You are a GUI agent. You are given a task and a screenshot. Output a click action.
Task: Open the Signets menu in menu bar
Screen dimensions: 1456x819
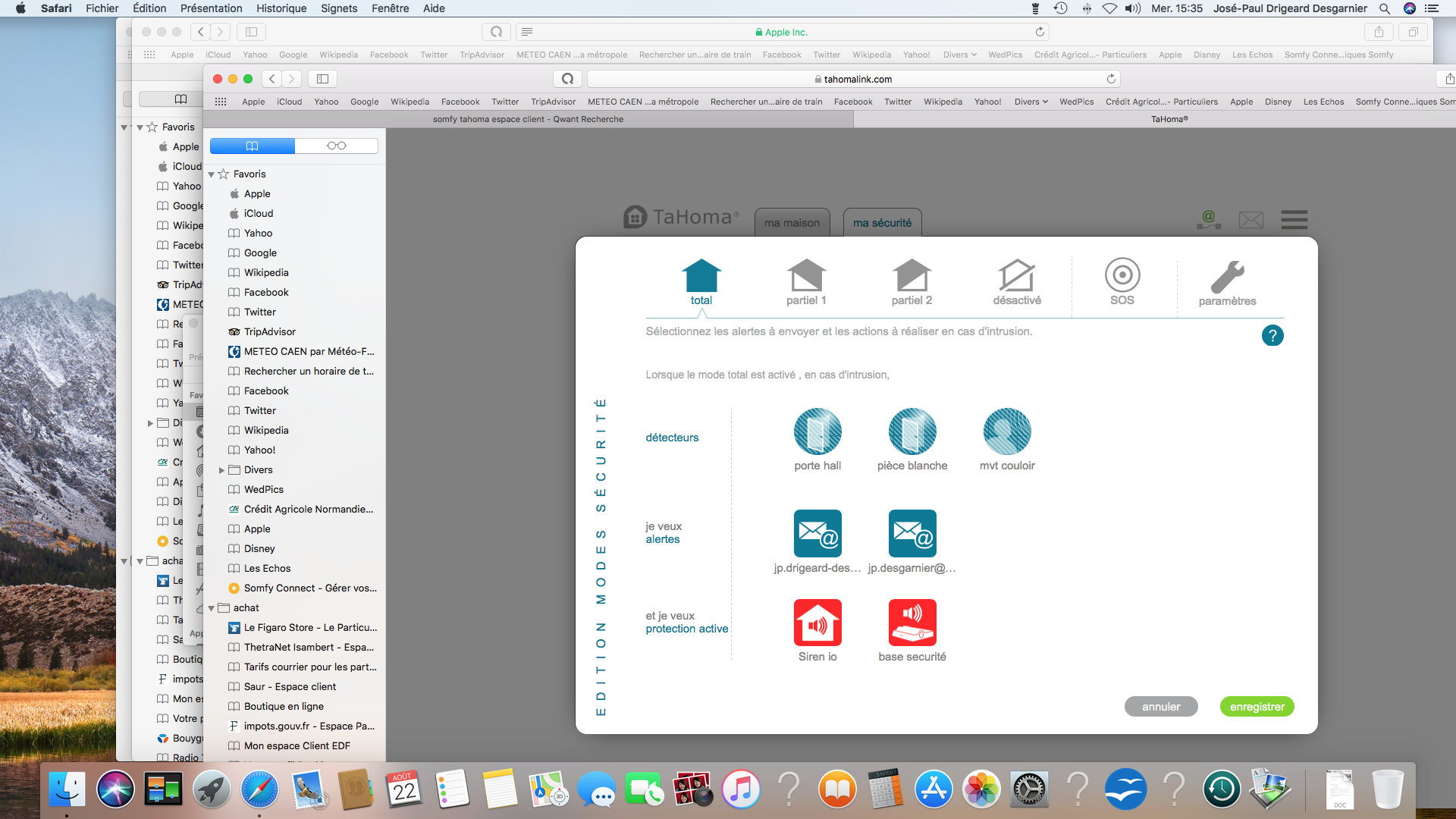338,8
